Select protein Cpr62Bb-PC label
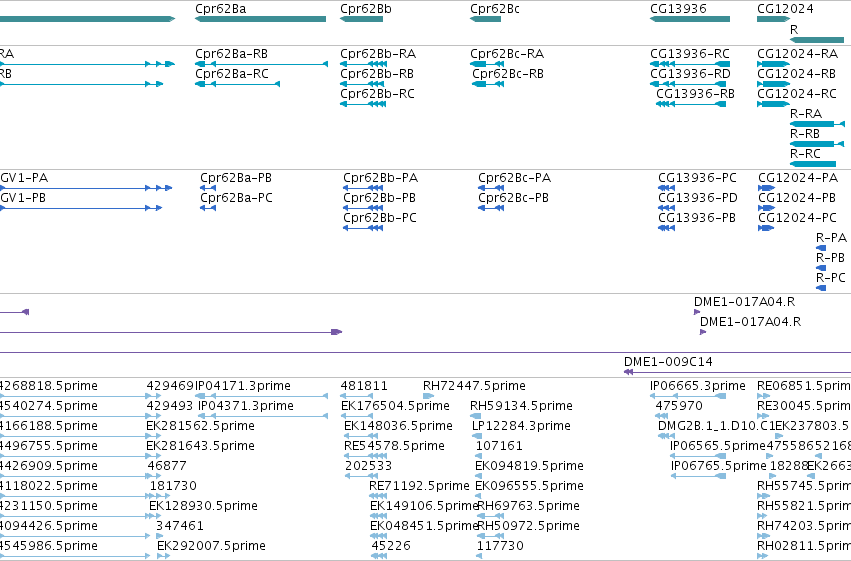 380,218
